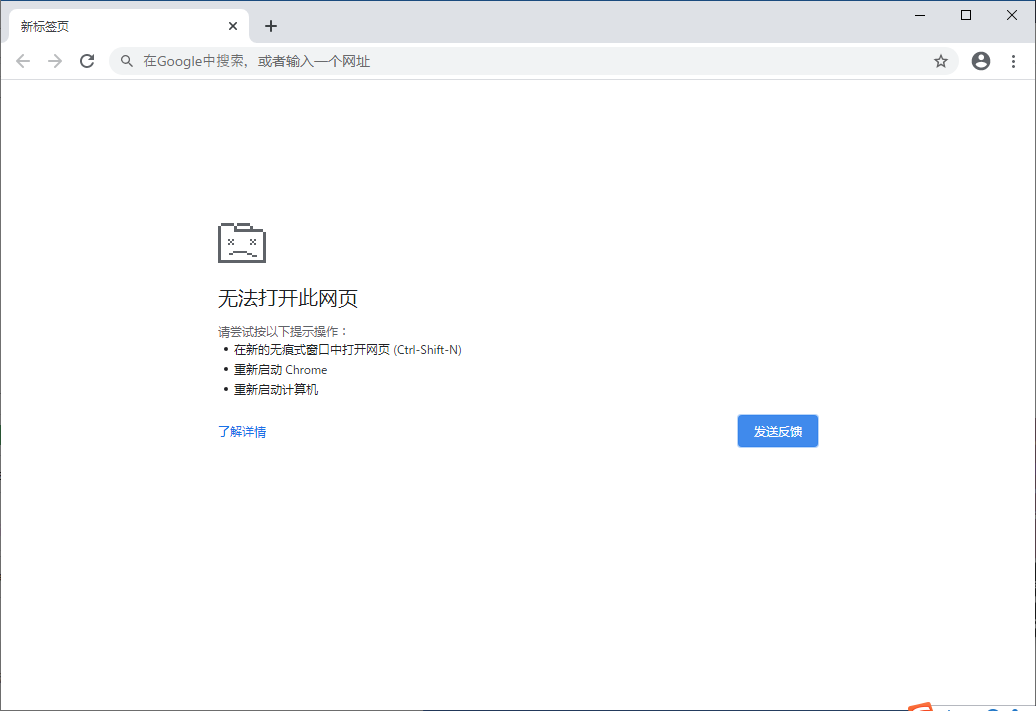Click the partially visible logo at bottom right
This screenshot has width=1036, height=711.
921,705
